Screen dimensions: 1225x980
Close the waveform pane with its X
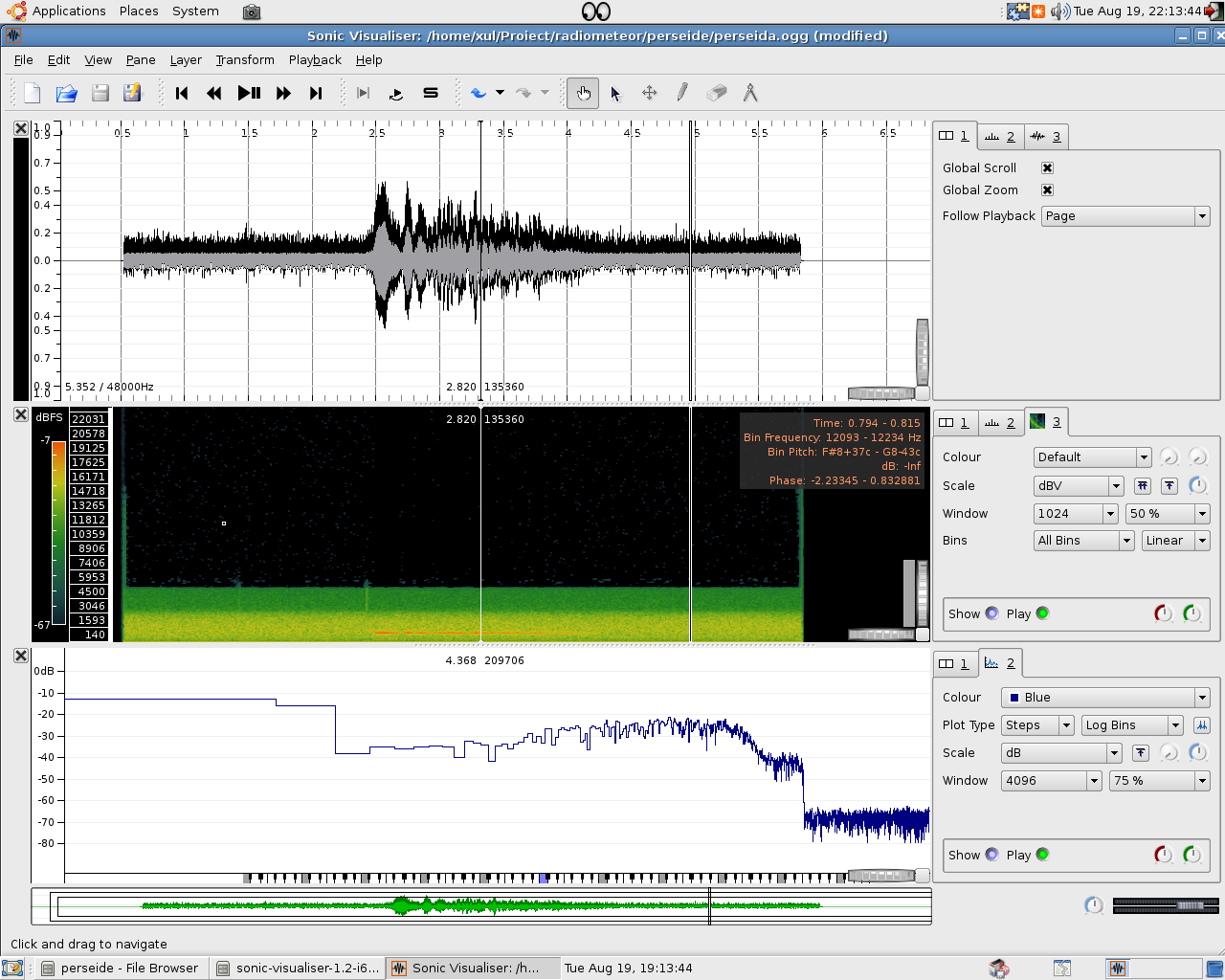20,127
